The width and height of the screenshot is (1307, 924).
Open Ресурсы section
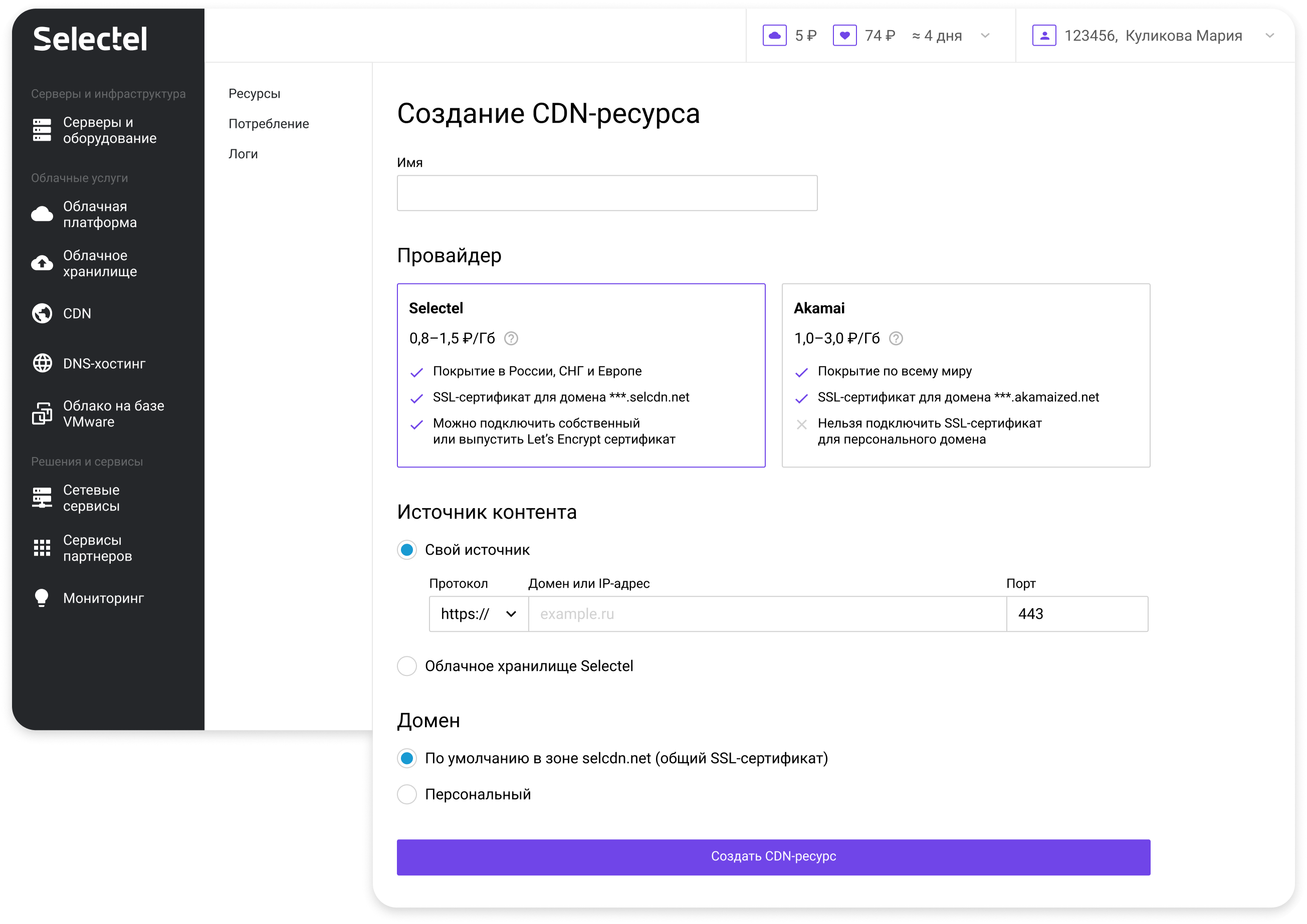255,93
